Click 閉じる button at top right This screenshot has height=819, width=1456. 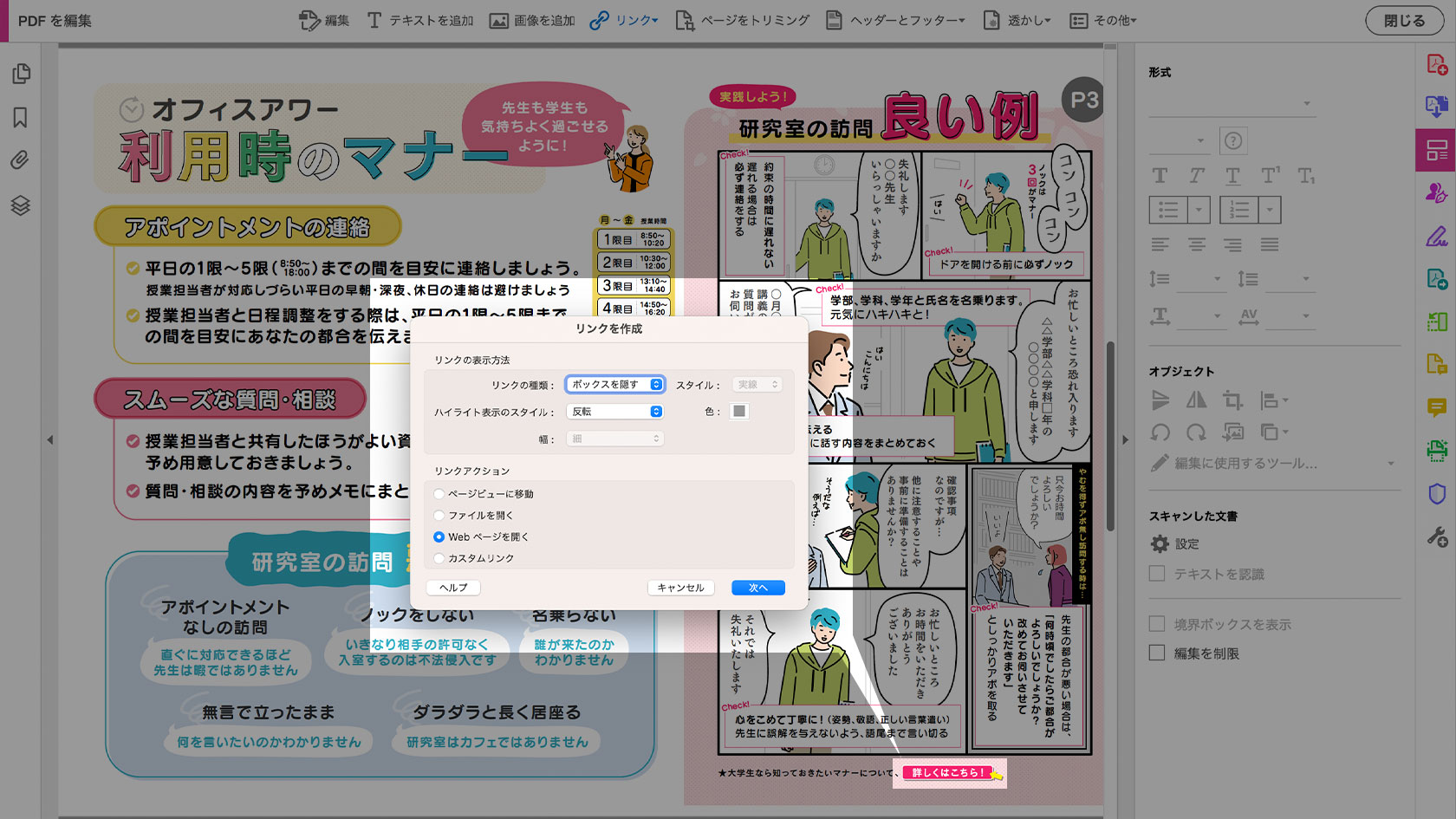pyautogui.click(x=1404, y=20)
